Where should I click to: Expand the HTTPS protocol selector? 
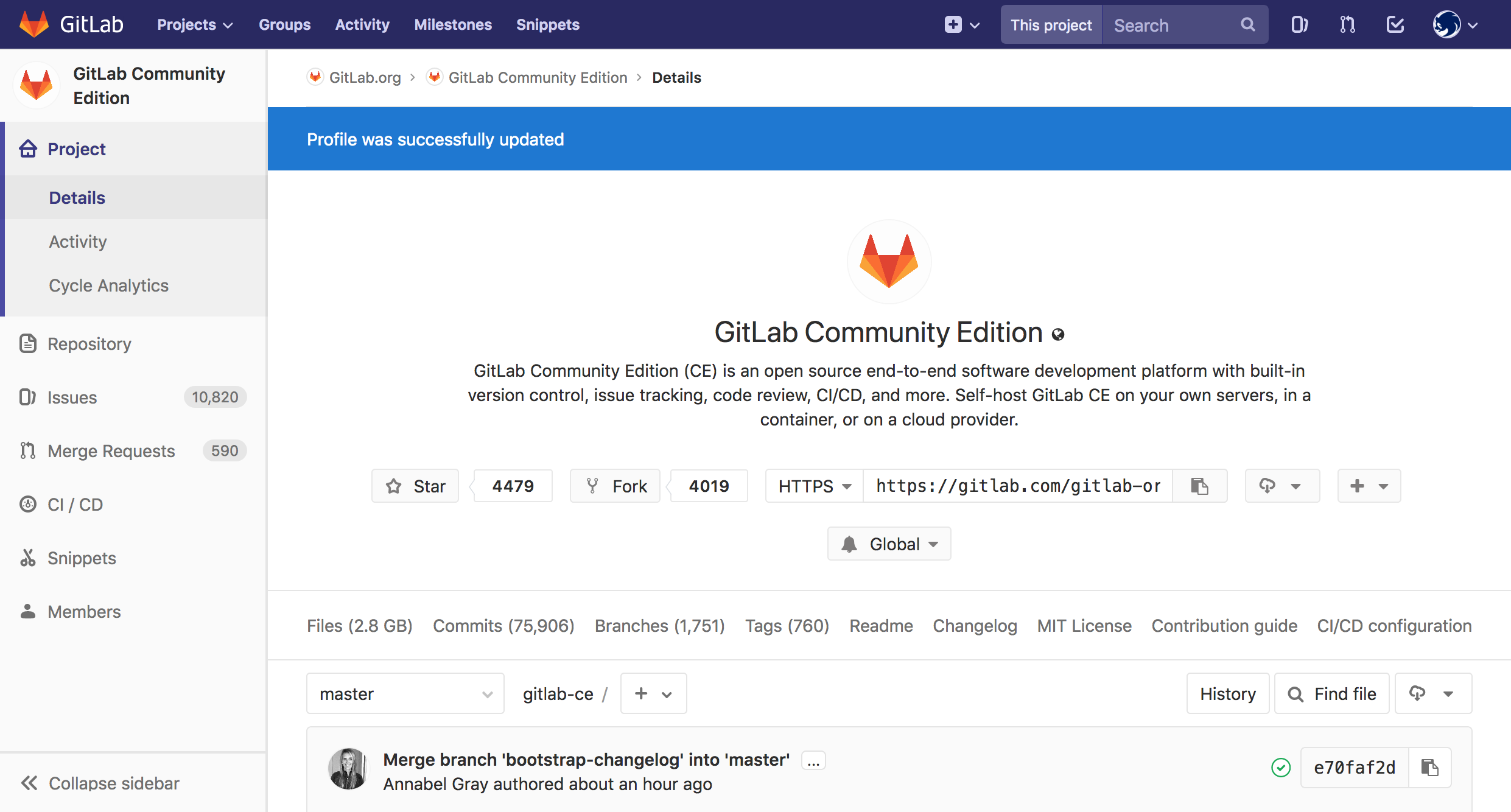pos(813,486)
